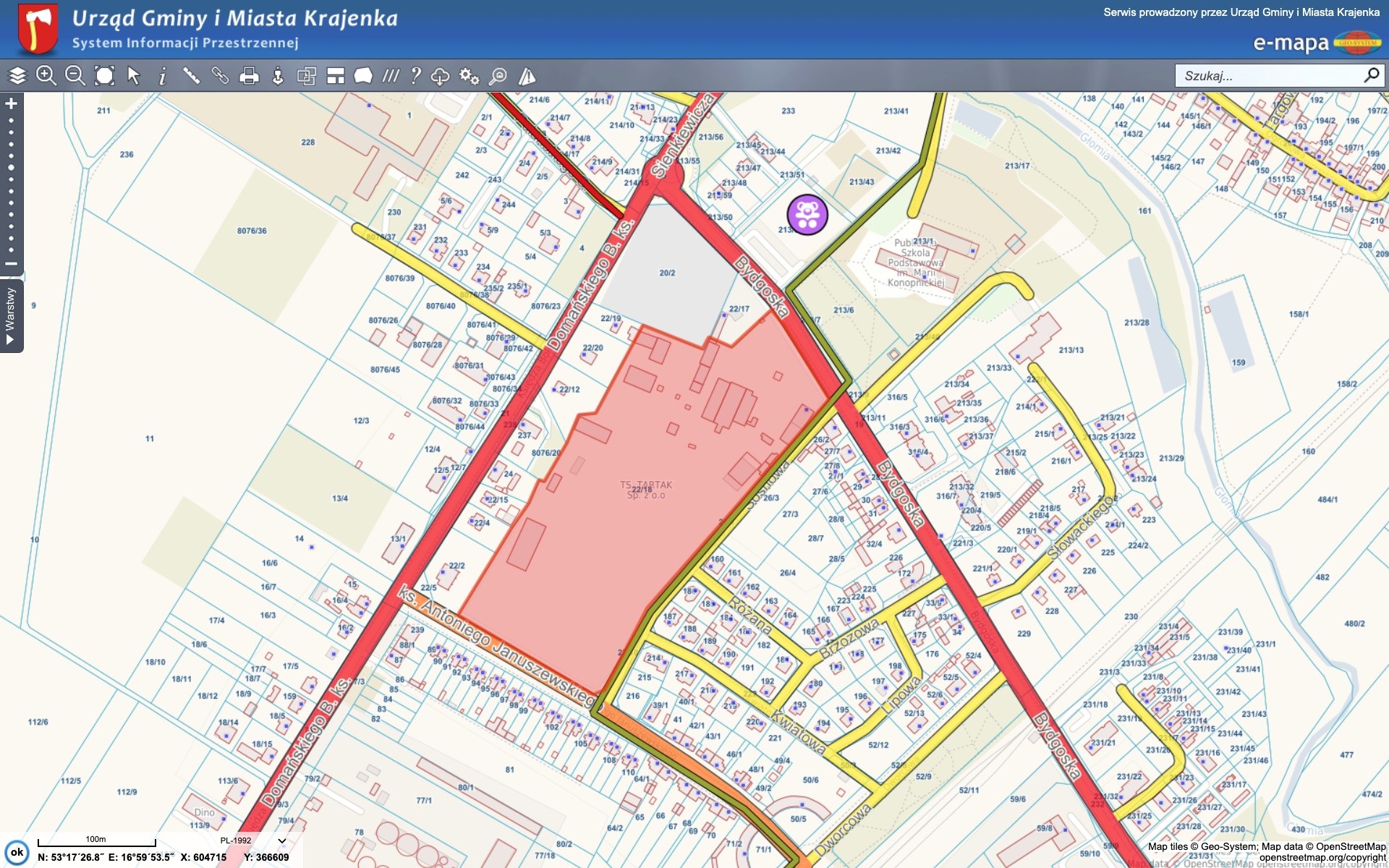The width and height of the screenshot is (1389, 868).
Task: Open the print map tool
Action: (249, 75)
